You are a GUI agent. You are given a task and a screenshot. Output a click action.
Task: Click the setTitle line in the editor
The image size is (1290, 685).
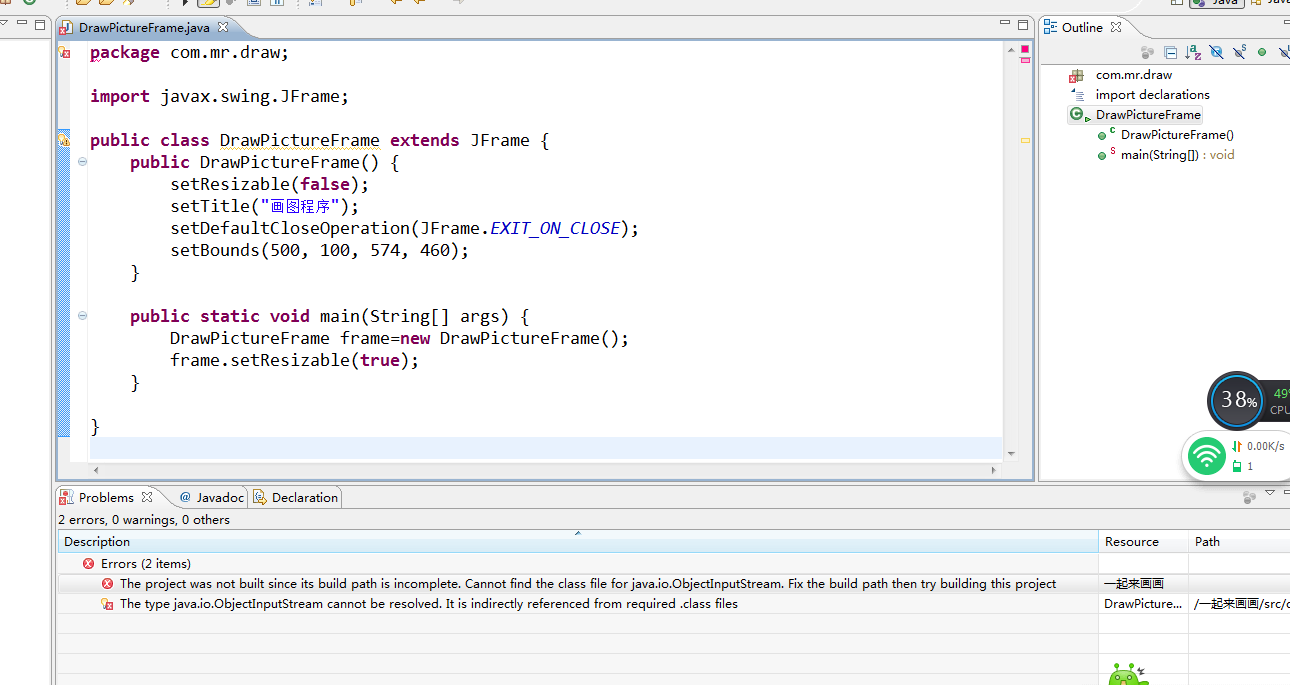[264, 206]
